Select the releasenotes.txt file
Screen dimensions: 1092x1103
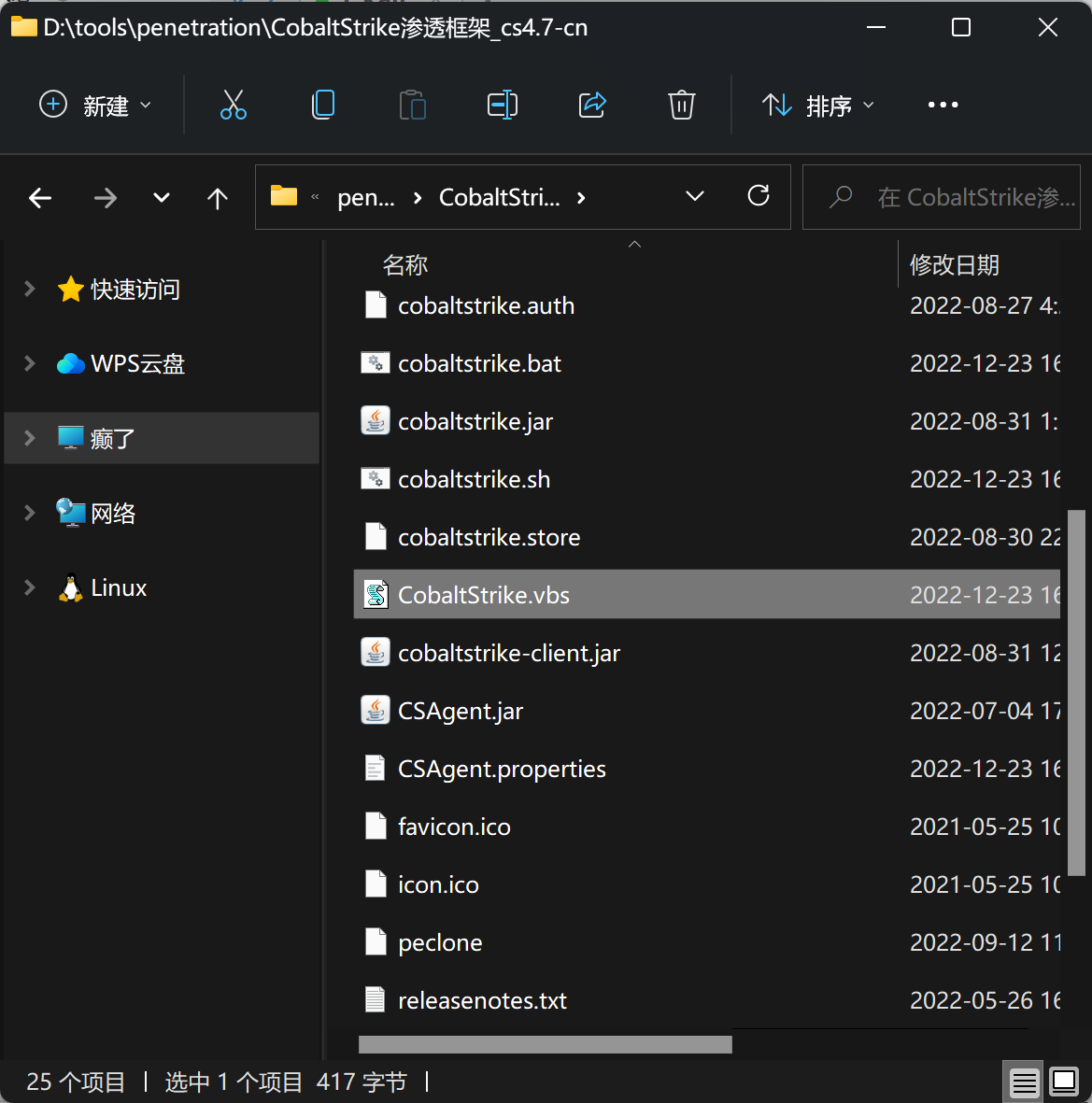pos(482,999)
